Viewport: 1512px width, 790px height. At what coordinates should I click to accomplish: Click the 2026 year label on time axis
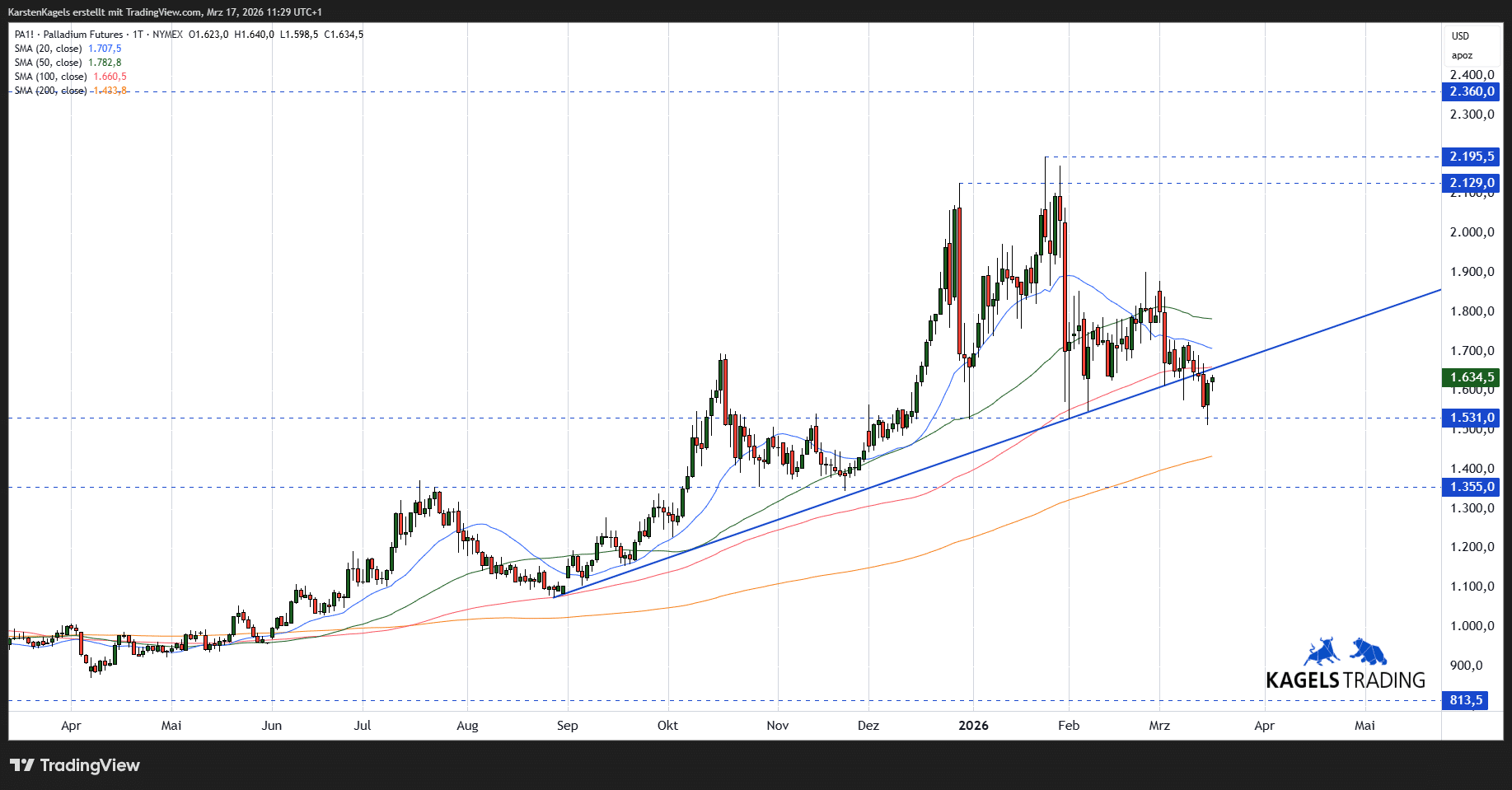973,726
